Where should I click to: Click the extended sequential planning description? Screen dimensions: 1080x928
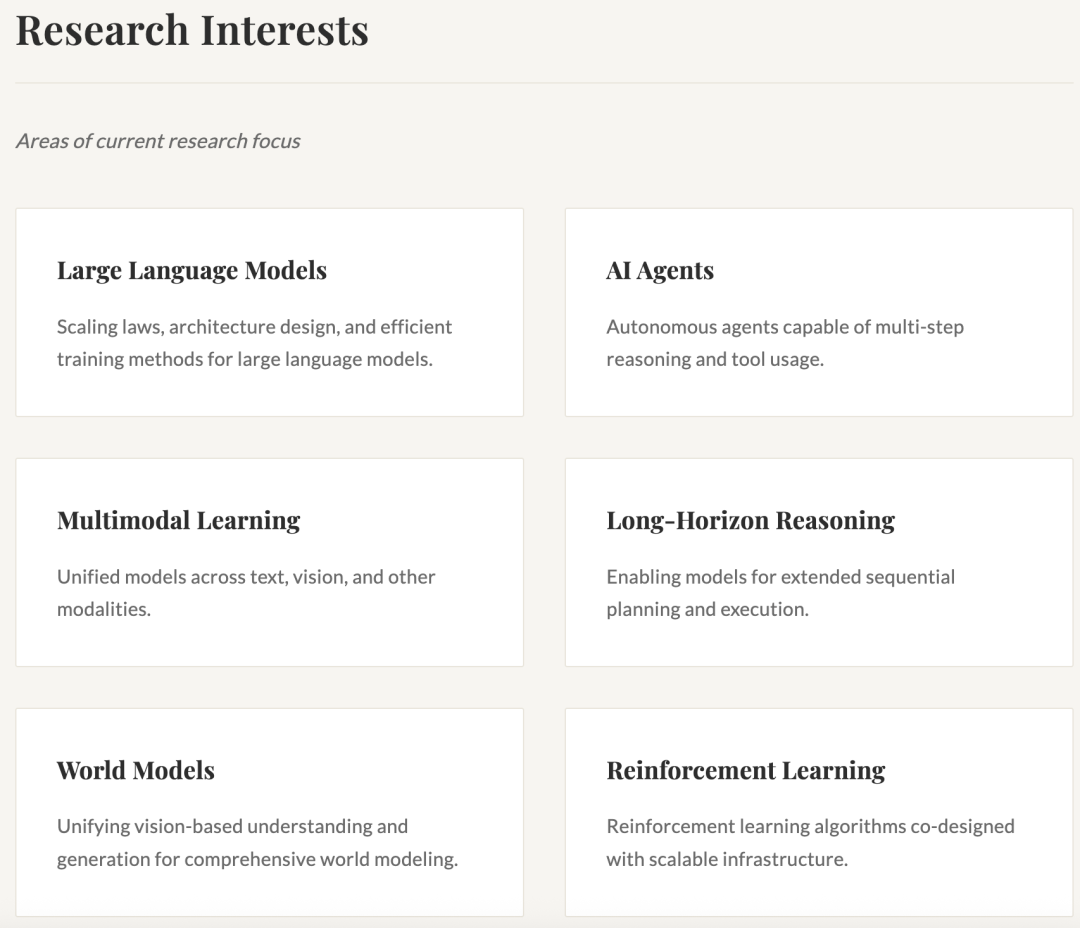(780, 593)
